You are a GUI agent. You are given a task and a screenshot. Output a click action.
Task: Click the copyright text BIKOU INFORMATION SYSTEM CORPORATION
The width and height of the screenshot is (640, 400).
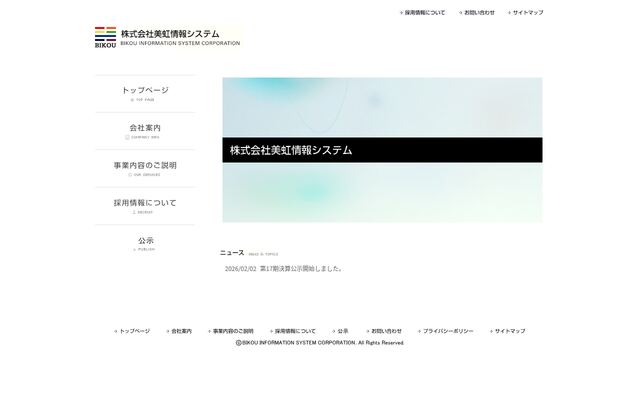299,343
